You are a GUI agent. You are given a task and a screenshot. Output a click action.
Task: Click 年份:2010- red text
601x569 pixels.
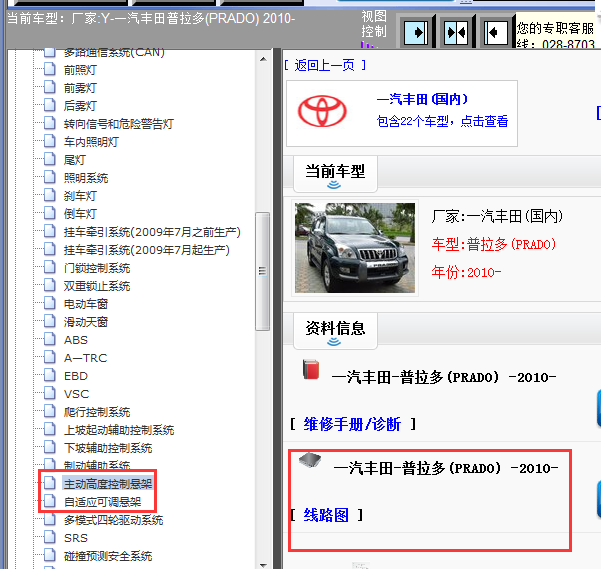(466, 272)
